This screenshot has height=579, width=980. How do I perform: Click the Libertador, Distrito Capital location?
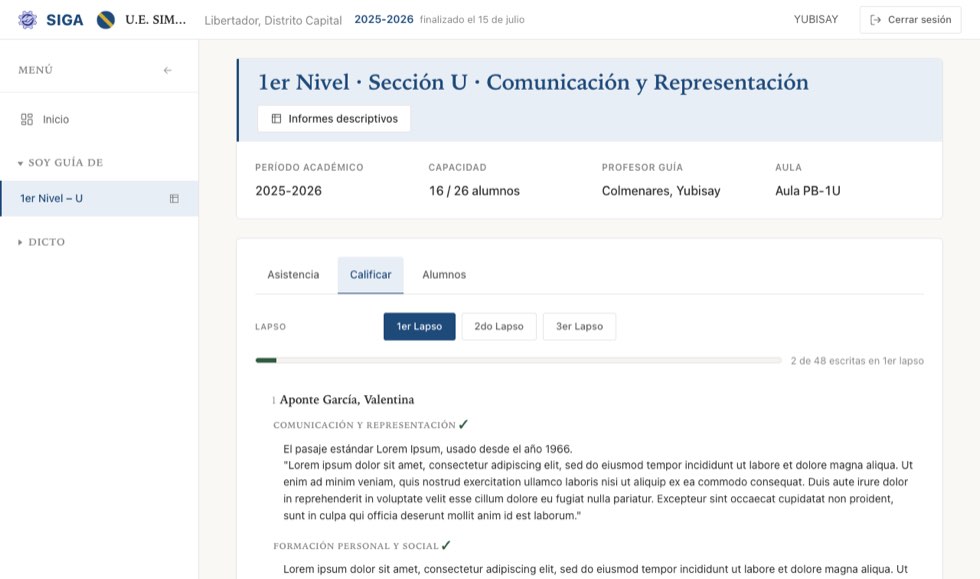(x=273, y=21)
